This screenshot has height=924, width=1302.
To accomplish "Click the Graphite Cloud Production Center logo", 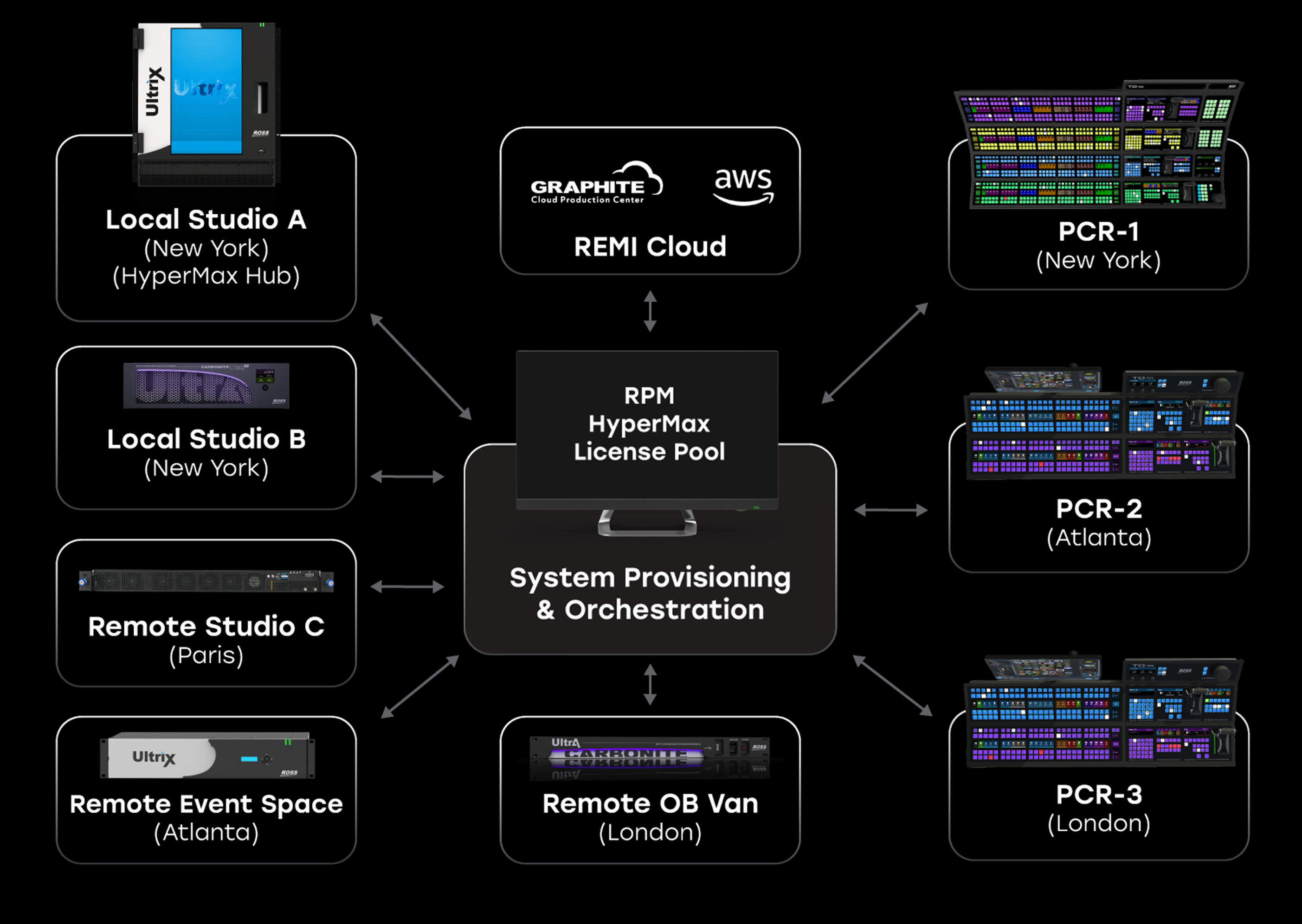I will pyautogui.click(x=596, y=183).
